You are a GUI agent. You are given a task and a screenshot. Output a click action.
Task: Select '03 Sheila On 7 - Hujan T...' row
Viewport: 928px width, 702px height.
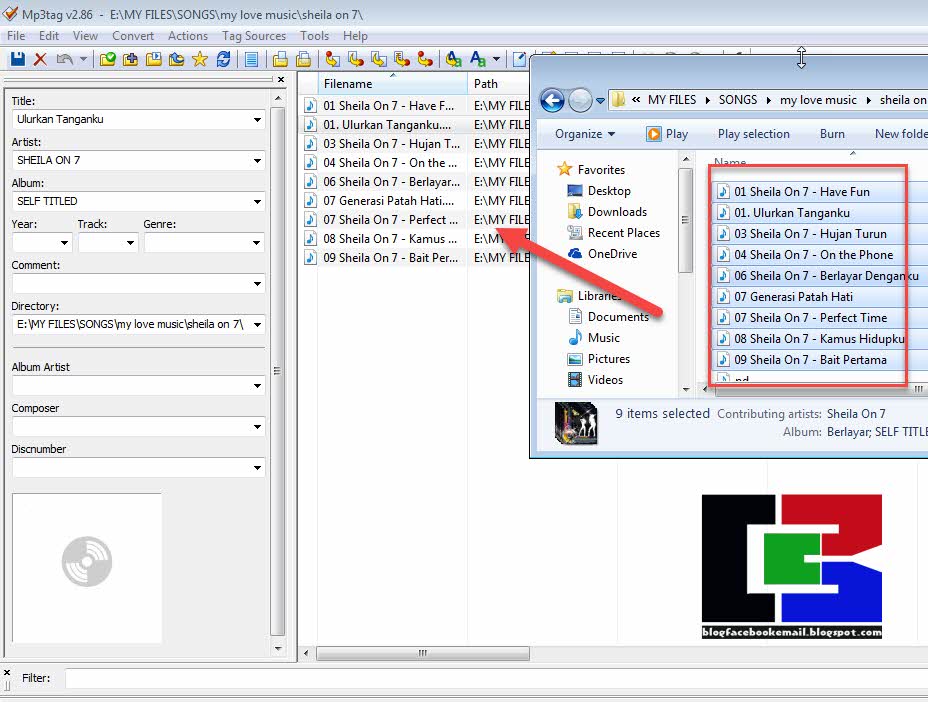pyautogui.click(x=391, y=144)
